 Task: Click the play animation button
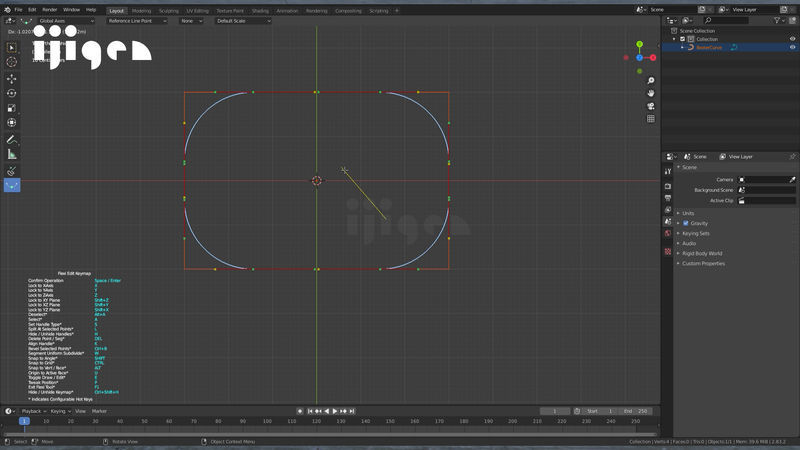tap(335, 411)
